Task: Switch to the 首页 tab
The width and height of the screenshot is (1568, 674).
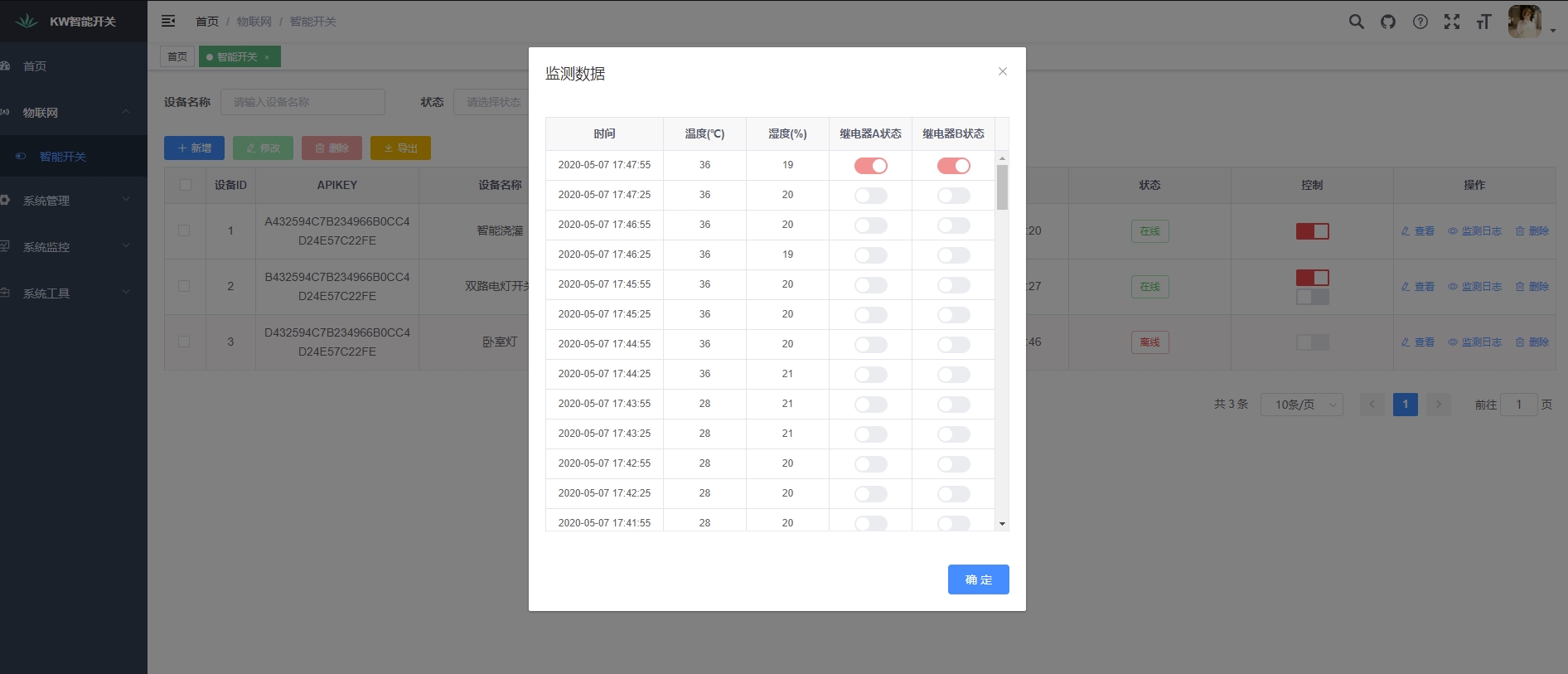Action: (x=177, y=56)
